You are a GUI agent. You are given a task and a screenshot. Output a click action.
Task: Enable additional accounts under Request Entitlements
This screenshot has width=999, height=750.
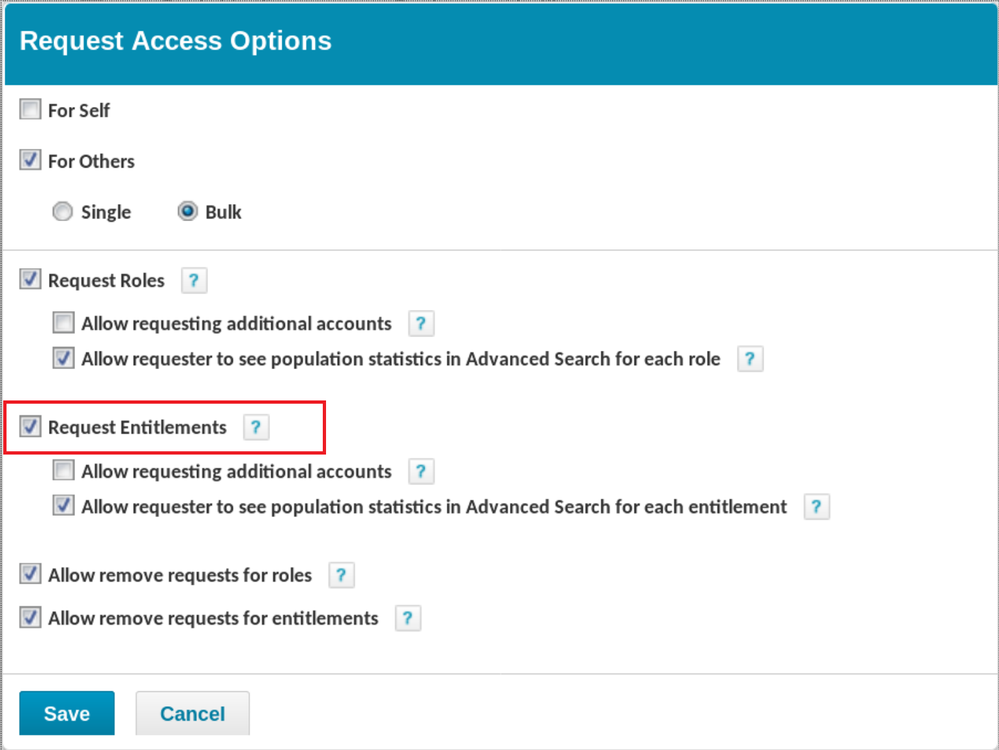[x=64, y=470]
